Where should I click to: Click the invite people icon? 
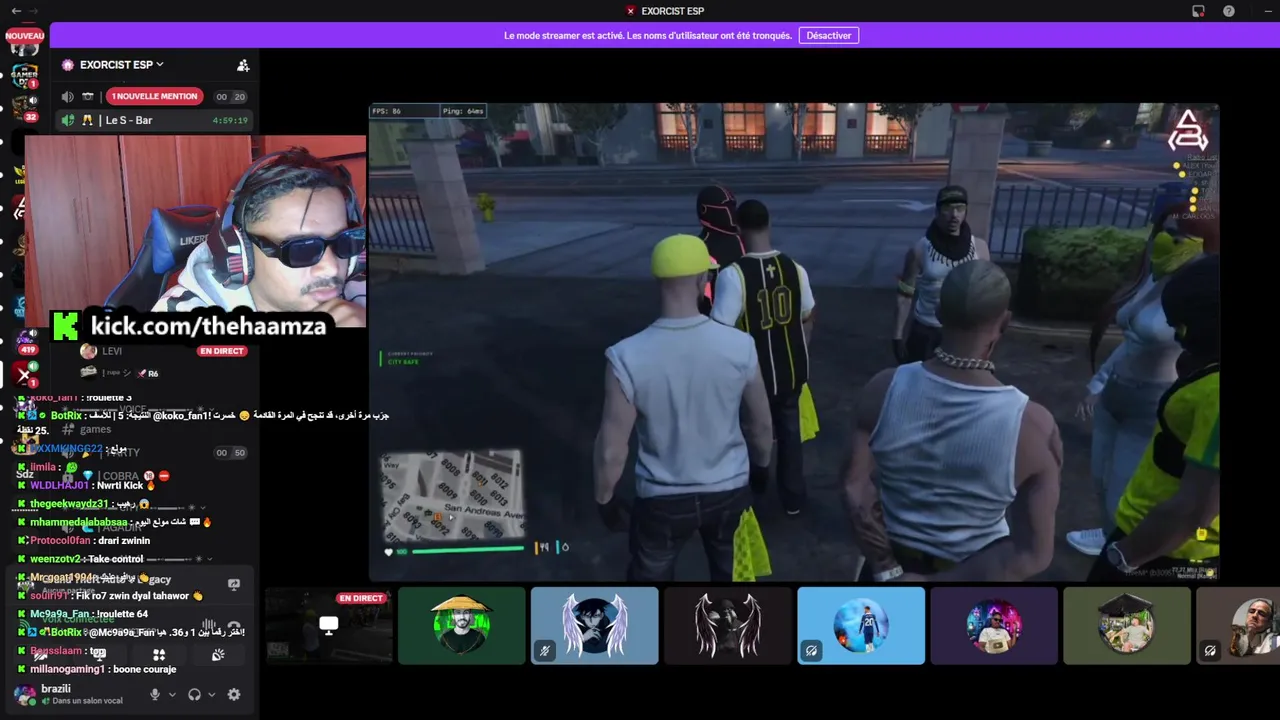coord(243,65)
